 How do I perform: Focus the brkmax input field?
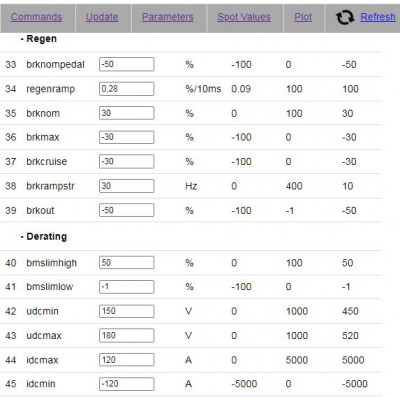pos(127,137)
